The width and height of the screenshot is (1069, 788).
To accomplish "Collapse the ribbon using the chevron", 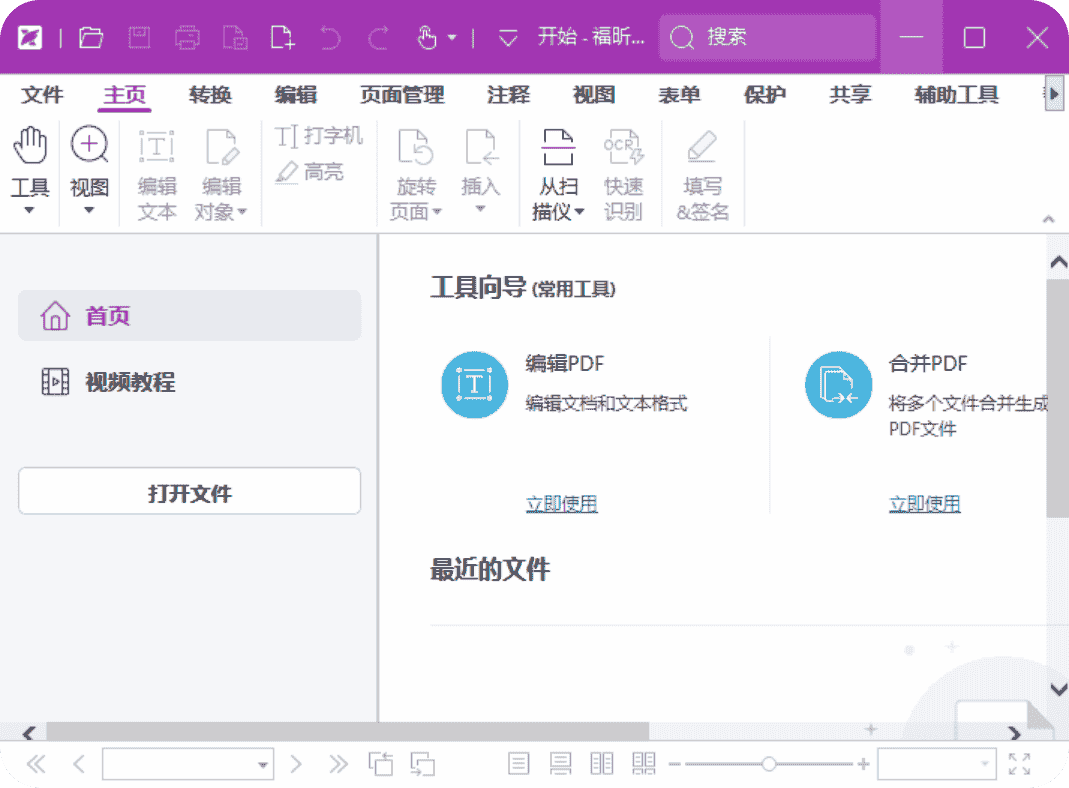I will coord(1048,219).
